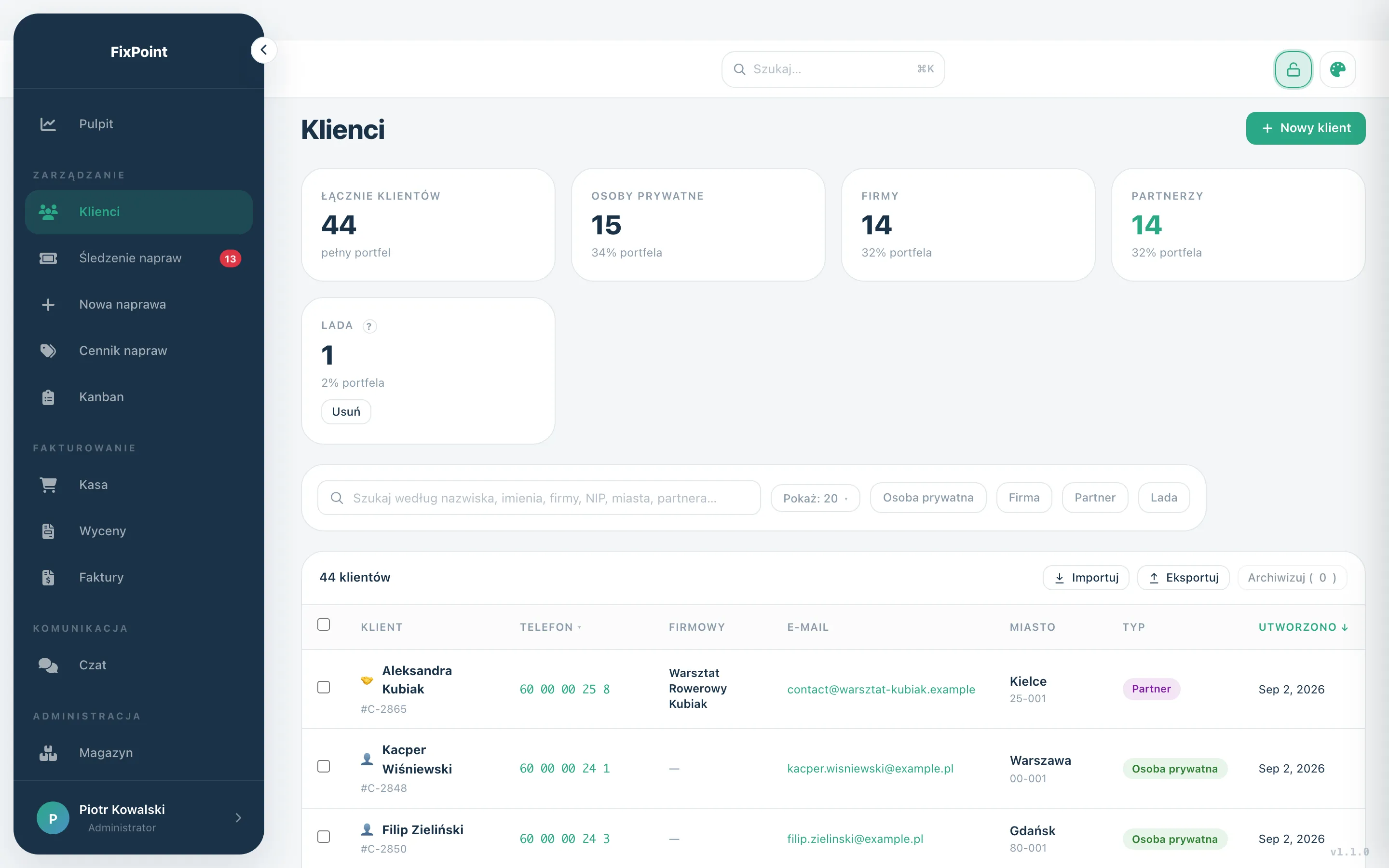Click the Kasa shopping cart icon
The image size is (1389, 868).
coord(48,485)
